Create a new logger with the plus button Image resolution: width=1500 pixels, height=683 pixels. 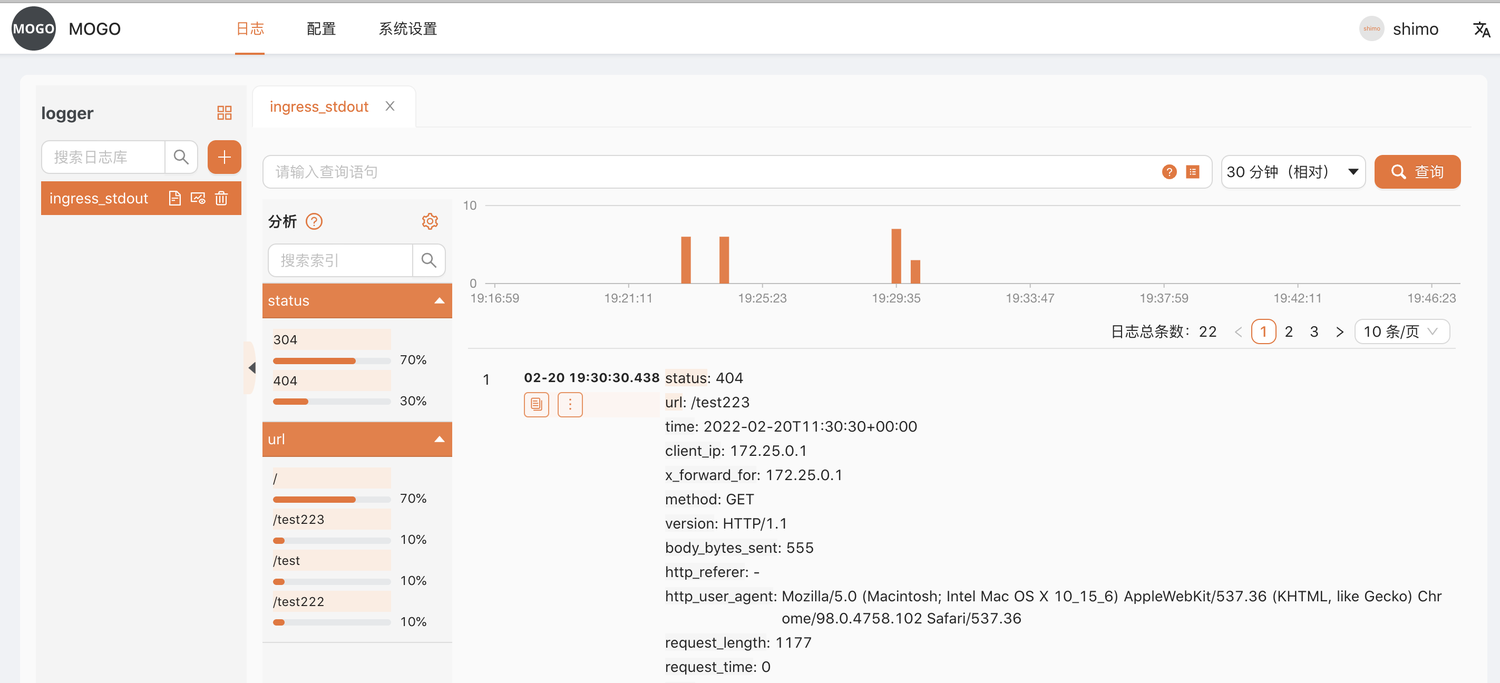pyautogui.click(x=224, y=157)
